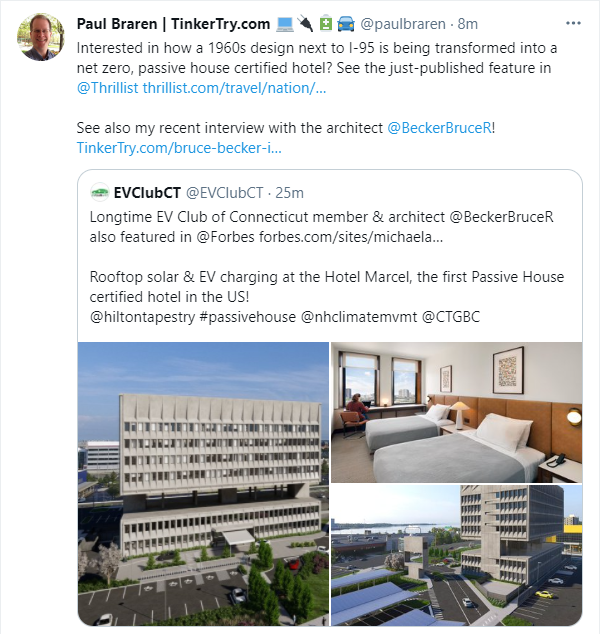Click the EVClubCT display name in quoted tweet
Viewport: 600px width, 634px height.
point(147,193)
